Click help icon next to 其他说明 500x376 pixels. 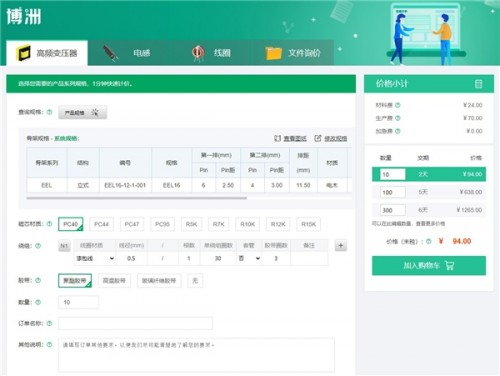pyautogui.click(x=49, y=344)
